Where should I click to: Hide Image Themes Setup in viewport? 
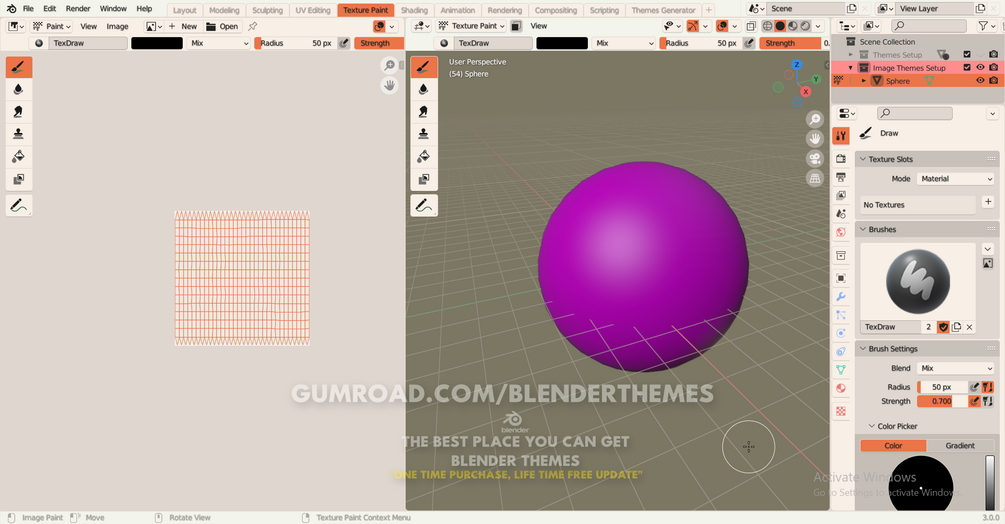980,67
